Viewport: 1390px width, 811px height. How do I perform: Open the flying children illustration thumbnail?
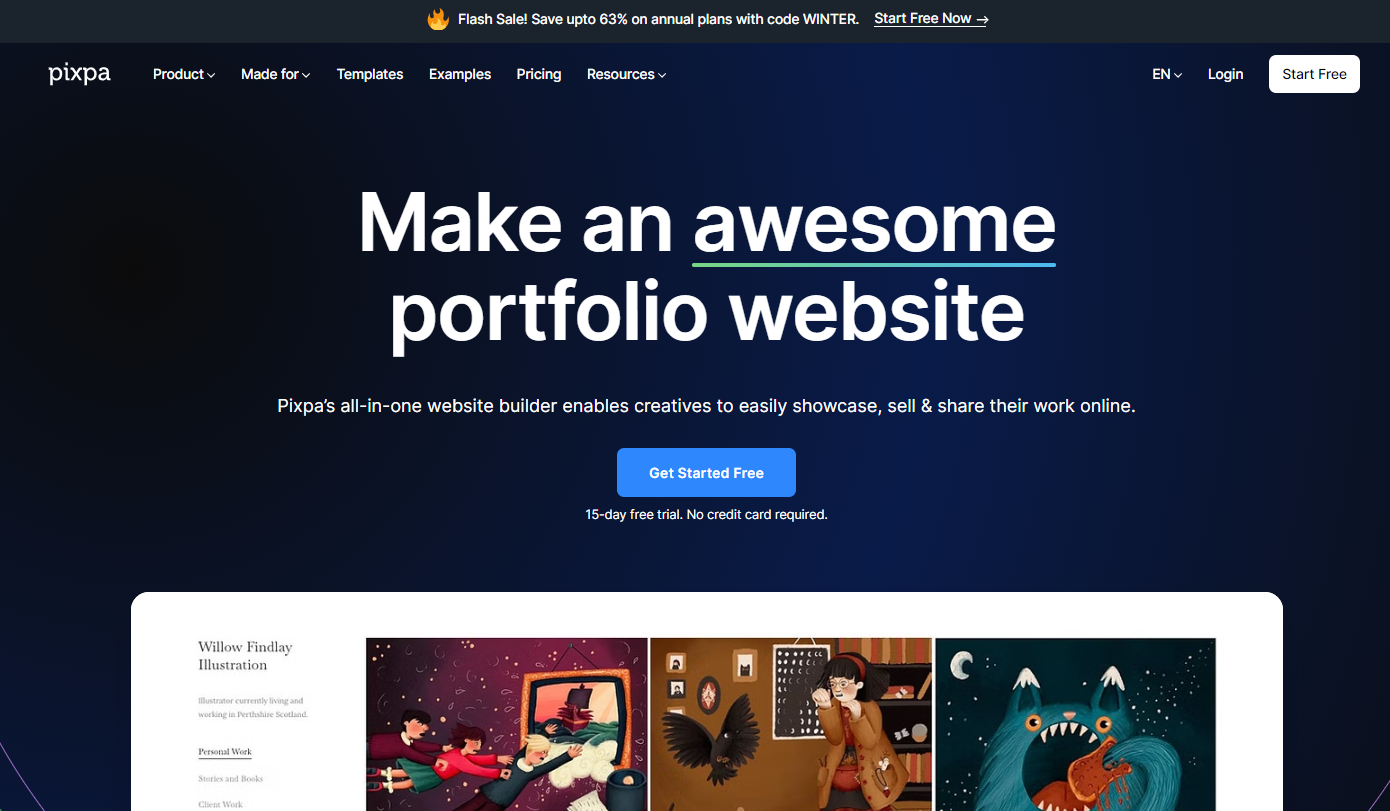coord(507,724)
